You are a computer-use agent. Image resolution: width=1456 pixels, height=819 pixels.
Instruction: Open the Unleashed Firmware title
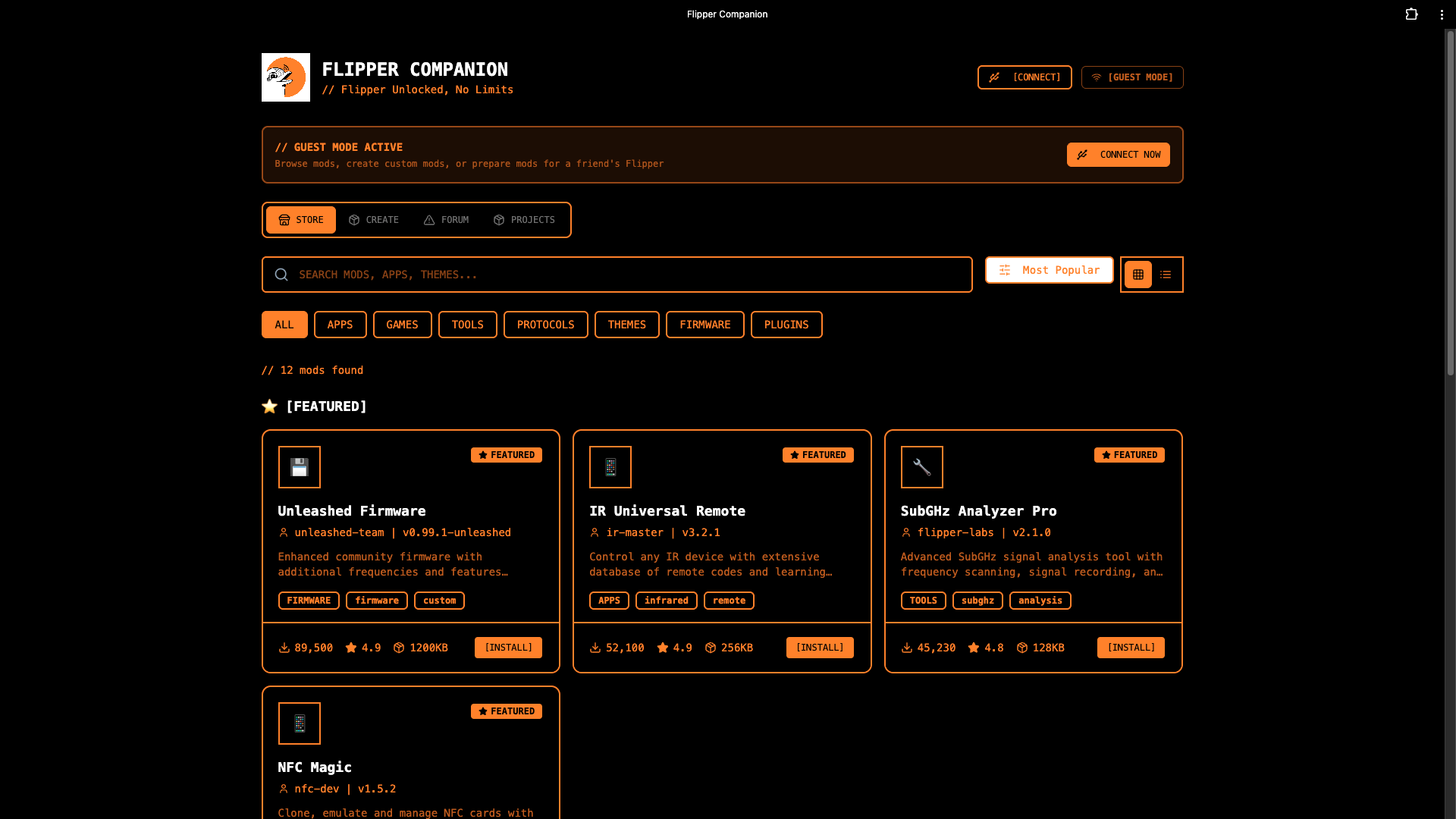coord(352,511)
